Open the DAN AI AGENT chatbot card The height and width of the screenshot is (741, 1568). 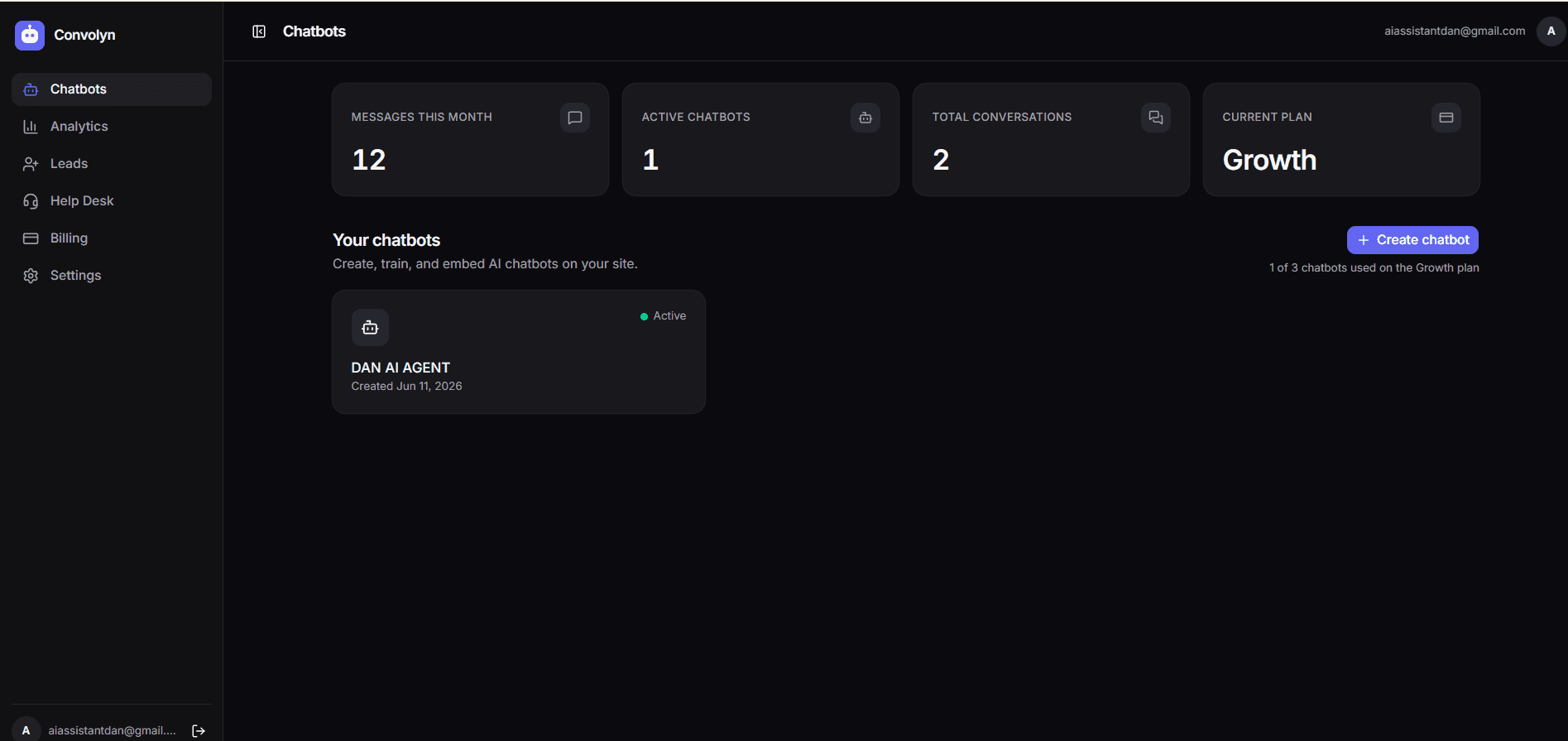519,352
